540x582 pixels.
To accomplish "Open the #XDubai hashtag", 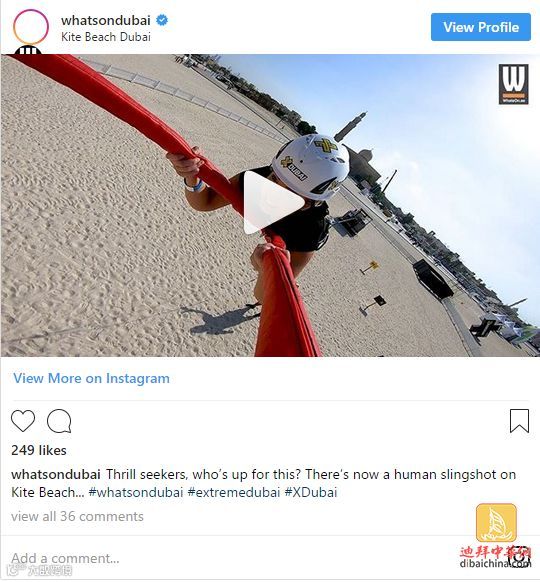I will (x=311, y=493).
